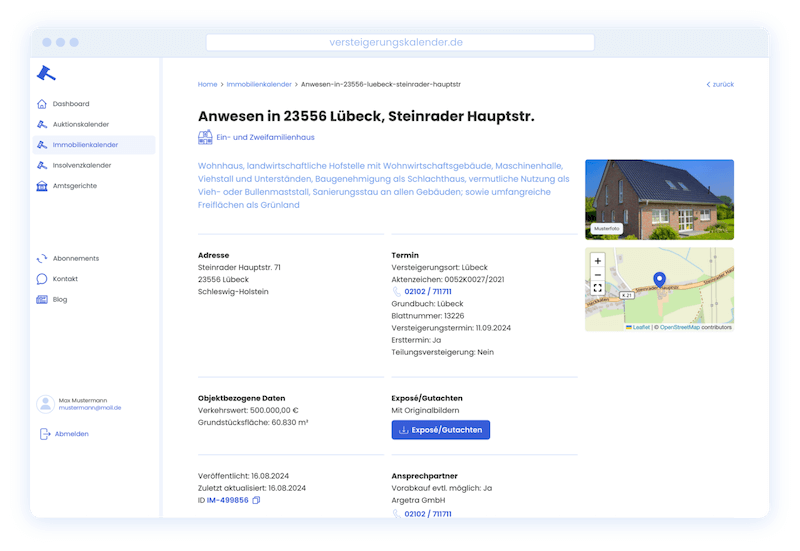
Task: Download the Exposé/Gutachten
Action: [440, 430]
